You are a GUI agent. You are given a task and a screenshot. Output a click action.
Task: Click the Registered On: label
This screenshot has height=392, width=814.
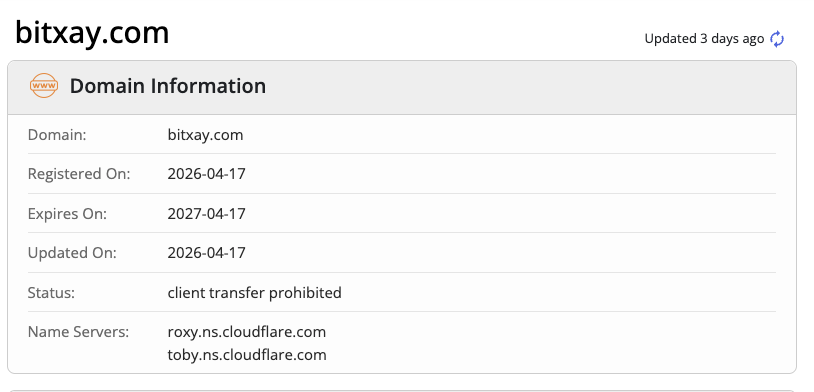pos(79,174)
